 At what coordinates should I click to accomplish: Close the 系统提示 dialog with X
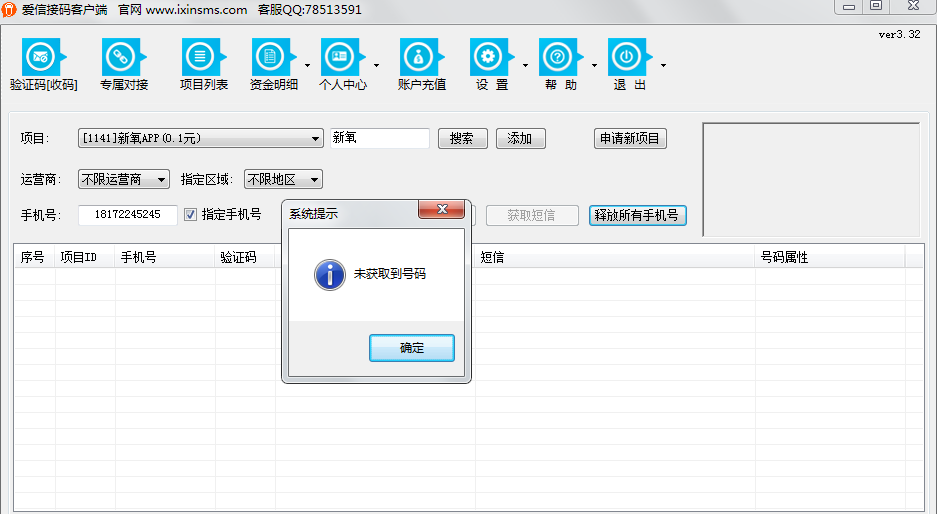[x=442, y=209]
